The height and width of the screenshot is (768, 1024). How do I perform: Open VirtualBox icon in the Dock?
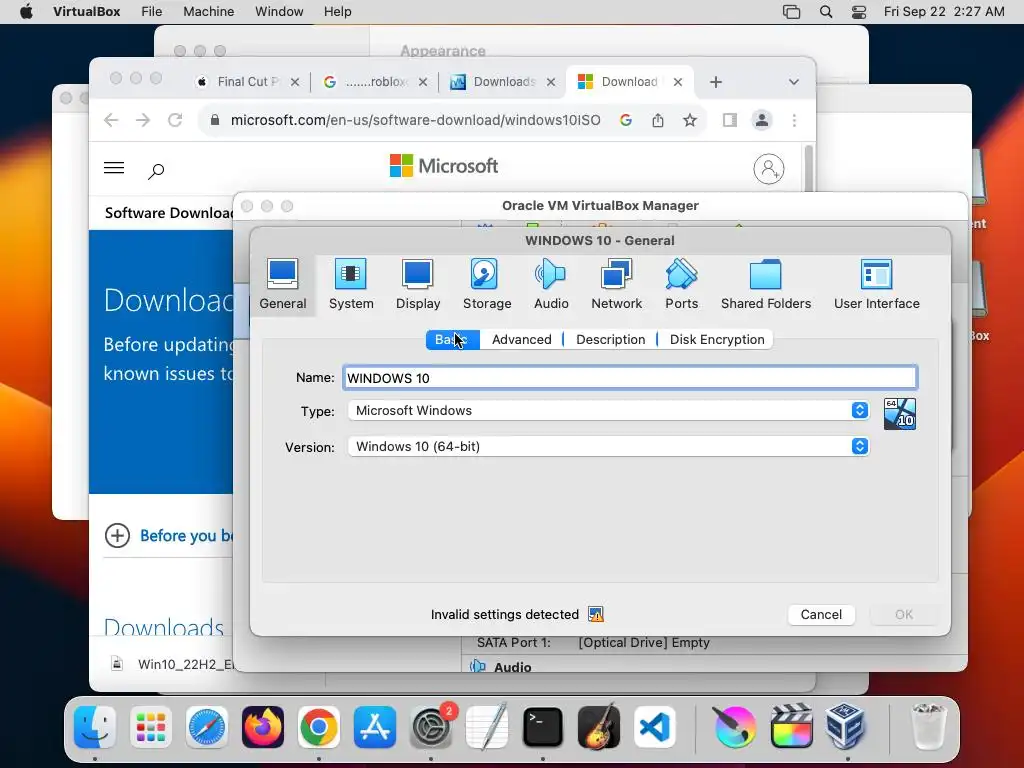tap(846, 726)
